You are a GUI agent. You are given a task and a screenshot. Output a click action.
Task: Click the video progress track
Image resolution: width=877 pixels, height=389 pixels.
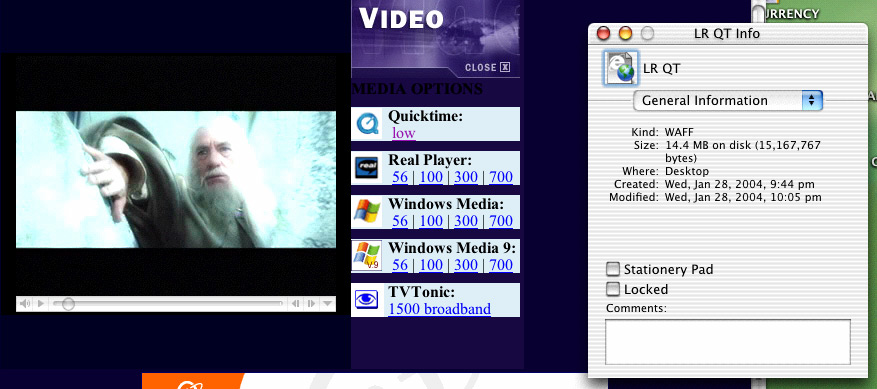click(x=168, y=304)
